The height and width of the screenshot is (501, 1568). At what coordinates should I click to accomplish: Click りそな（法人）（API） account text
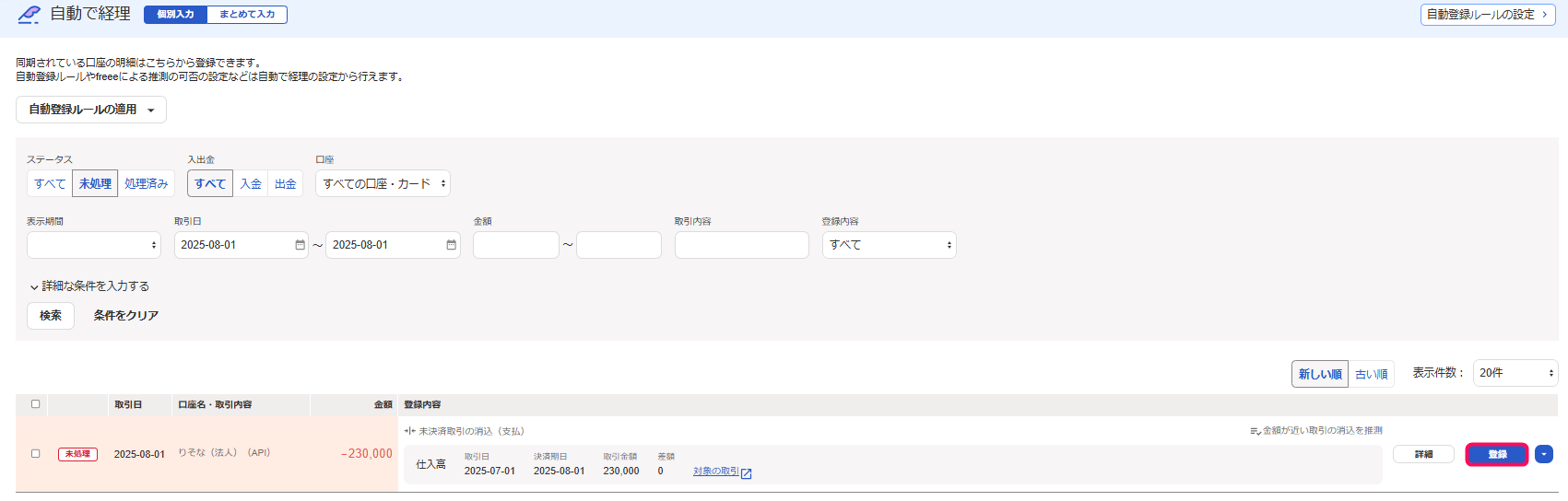(224, 453)
